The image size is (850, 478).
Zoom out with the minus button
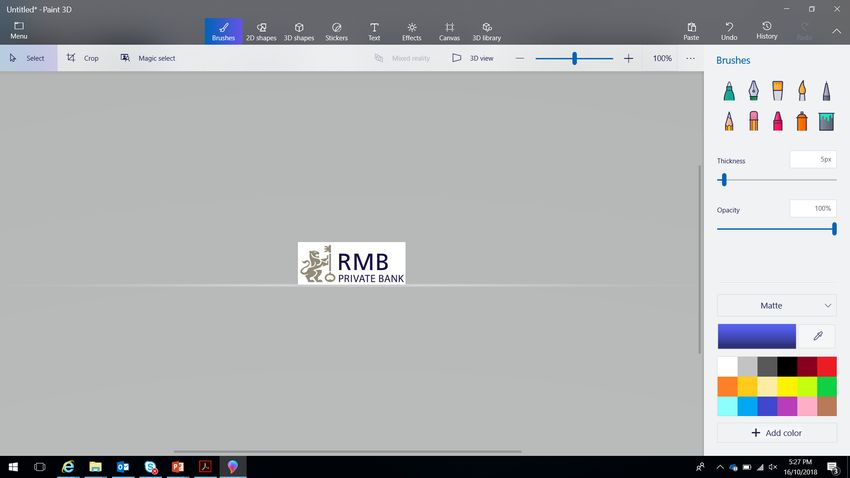520,58
